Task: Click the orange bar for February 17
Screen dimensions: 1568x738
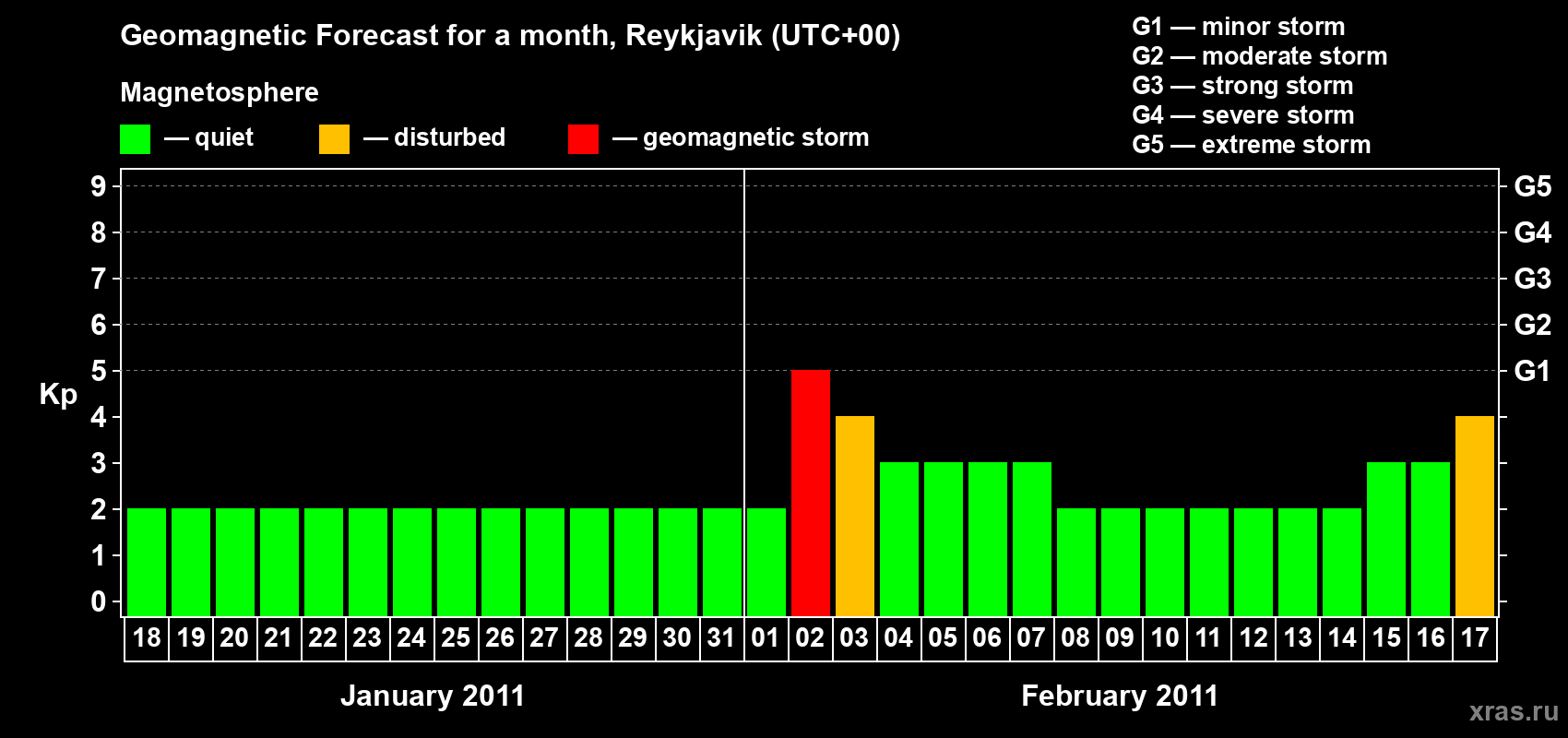Action: tap(1475, 516)
